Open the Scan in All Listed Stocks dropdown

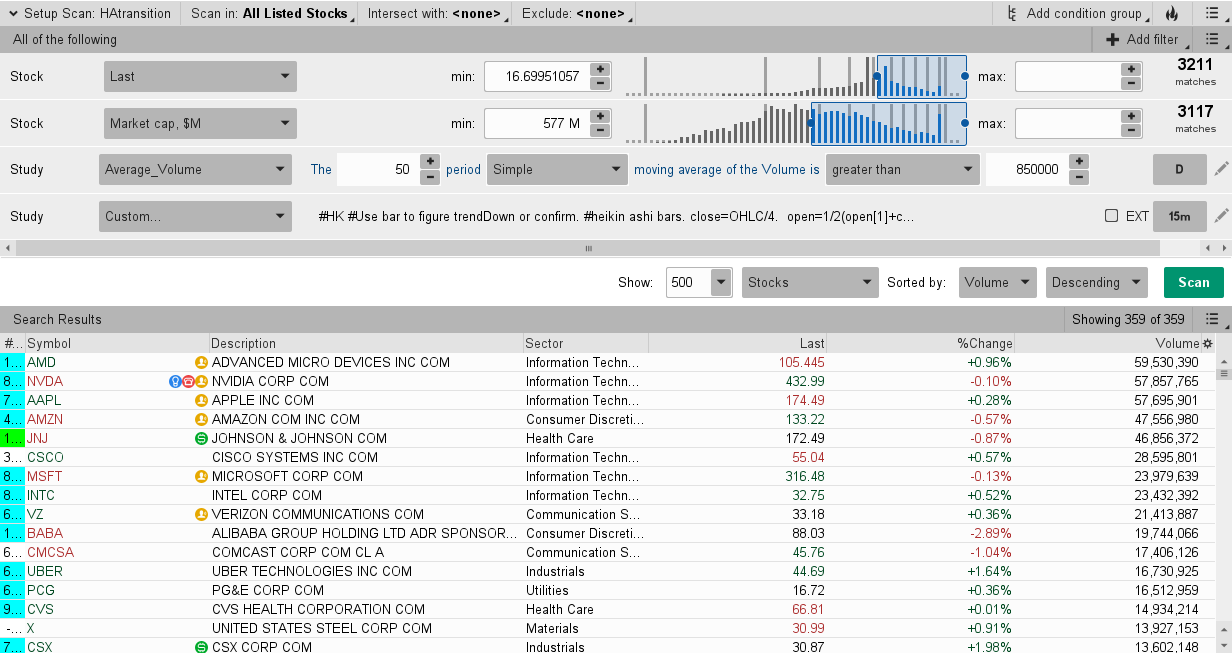click(x=270, y=13)
